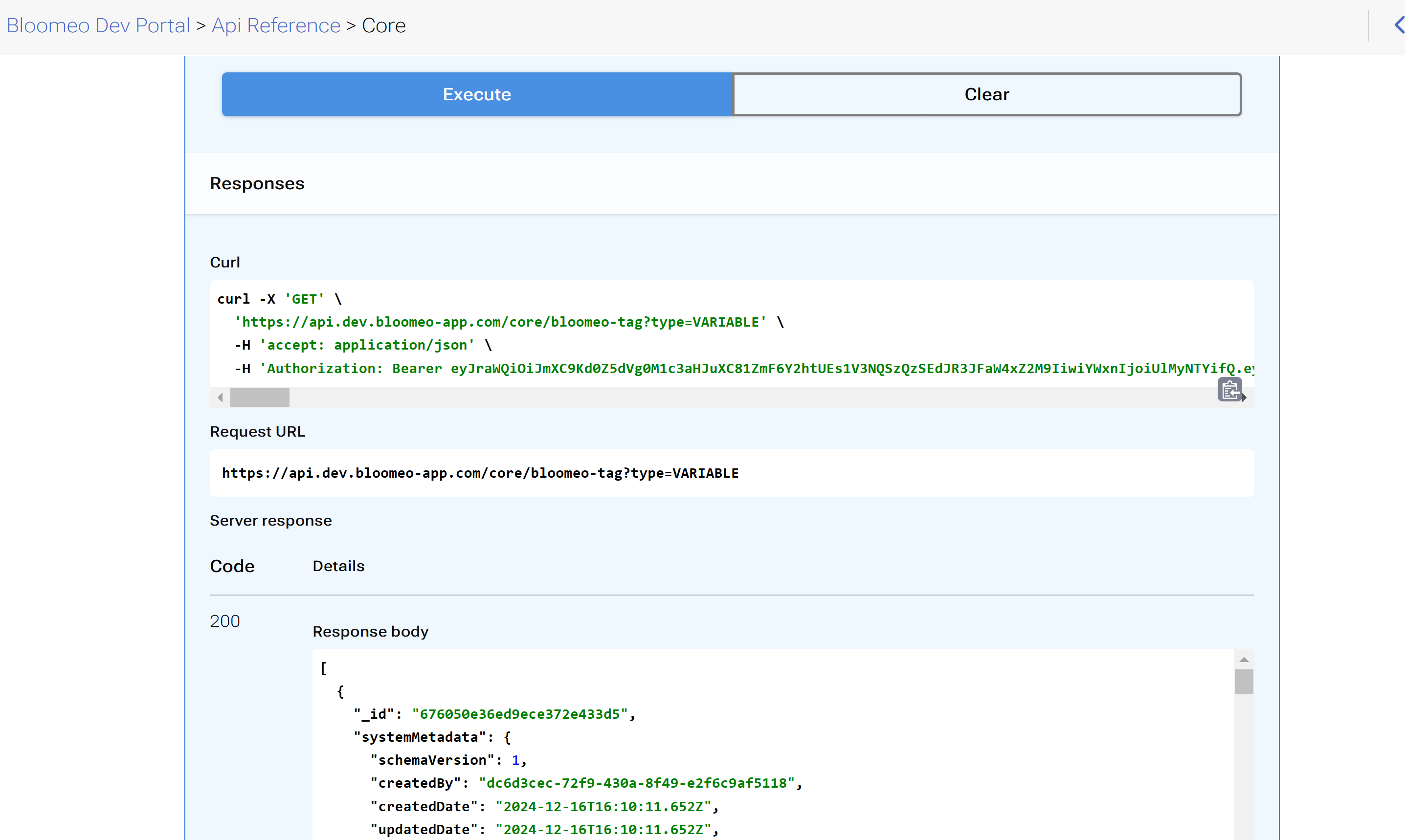Click the Request URL text field
Viewport: 1405px width, 840px height.
(x=480, y=473)
